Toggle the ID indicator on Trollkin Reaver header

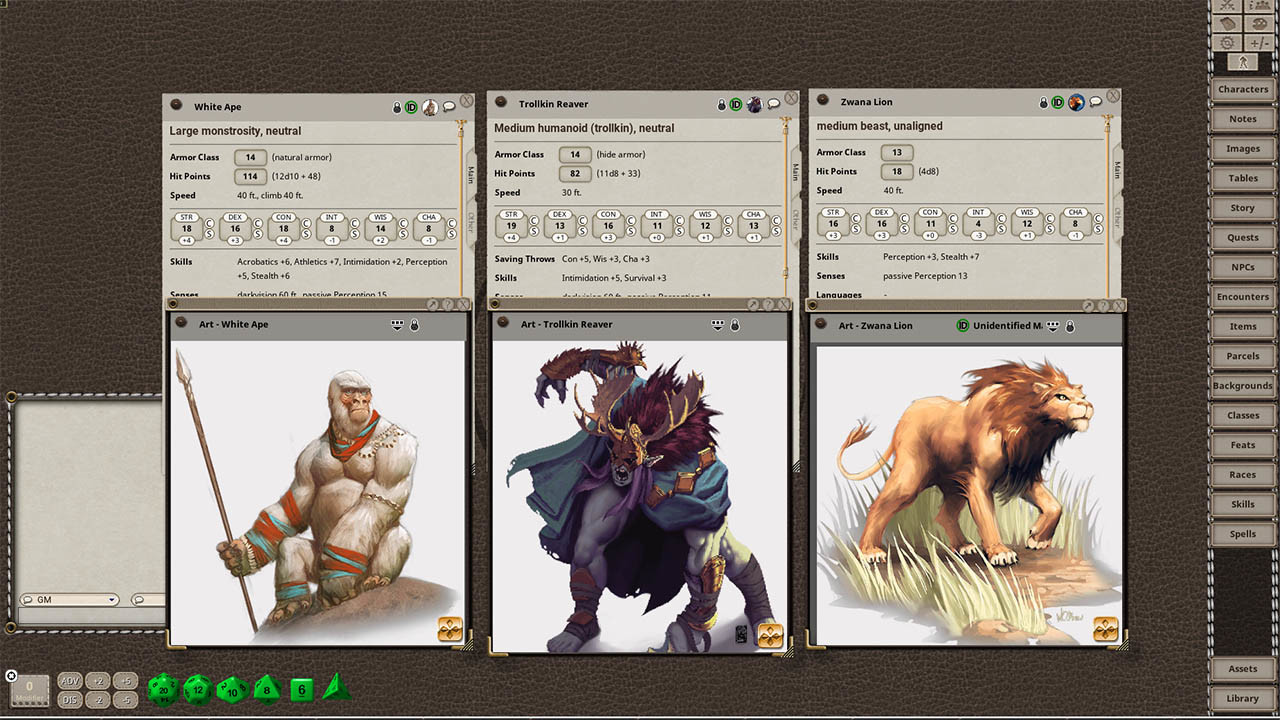pos(737,103)
